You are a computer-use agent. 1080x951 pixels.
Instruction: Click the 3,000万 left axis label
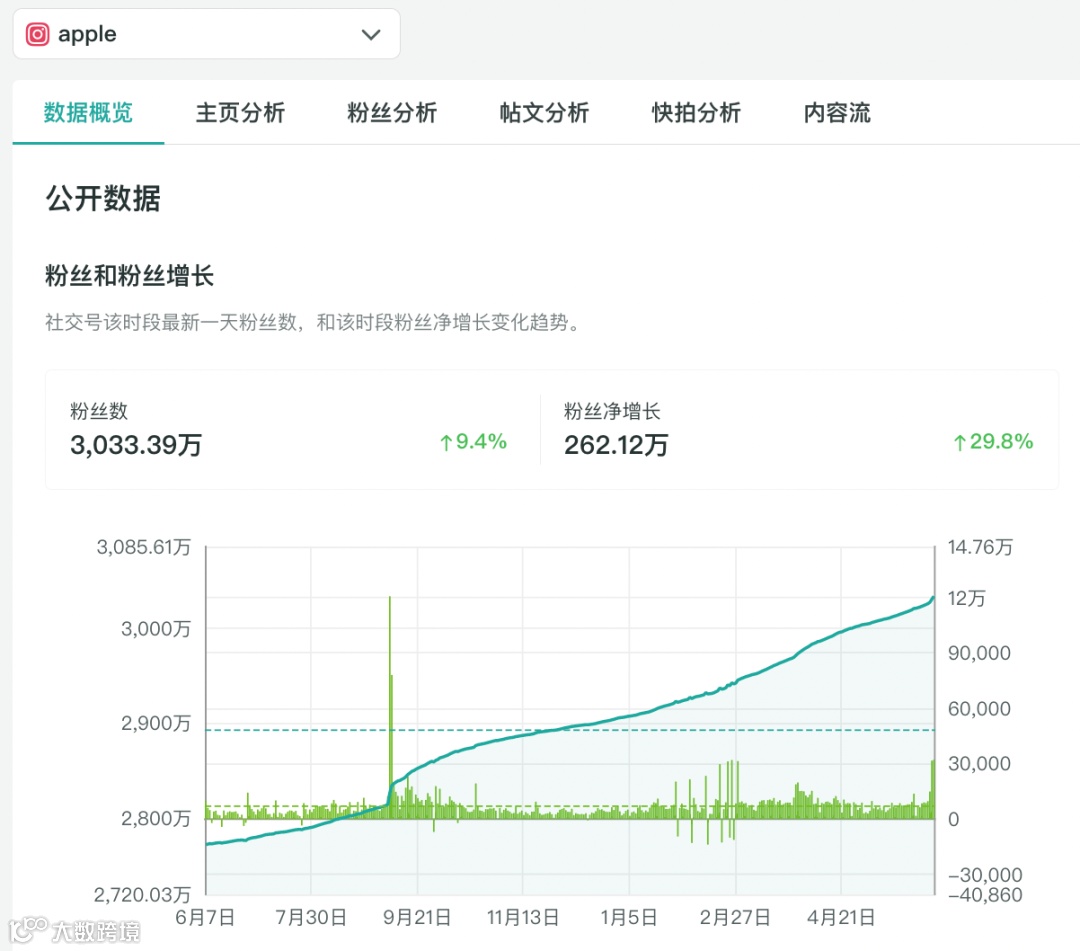[156, 629]
